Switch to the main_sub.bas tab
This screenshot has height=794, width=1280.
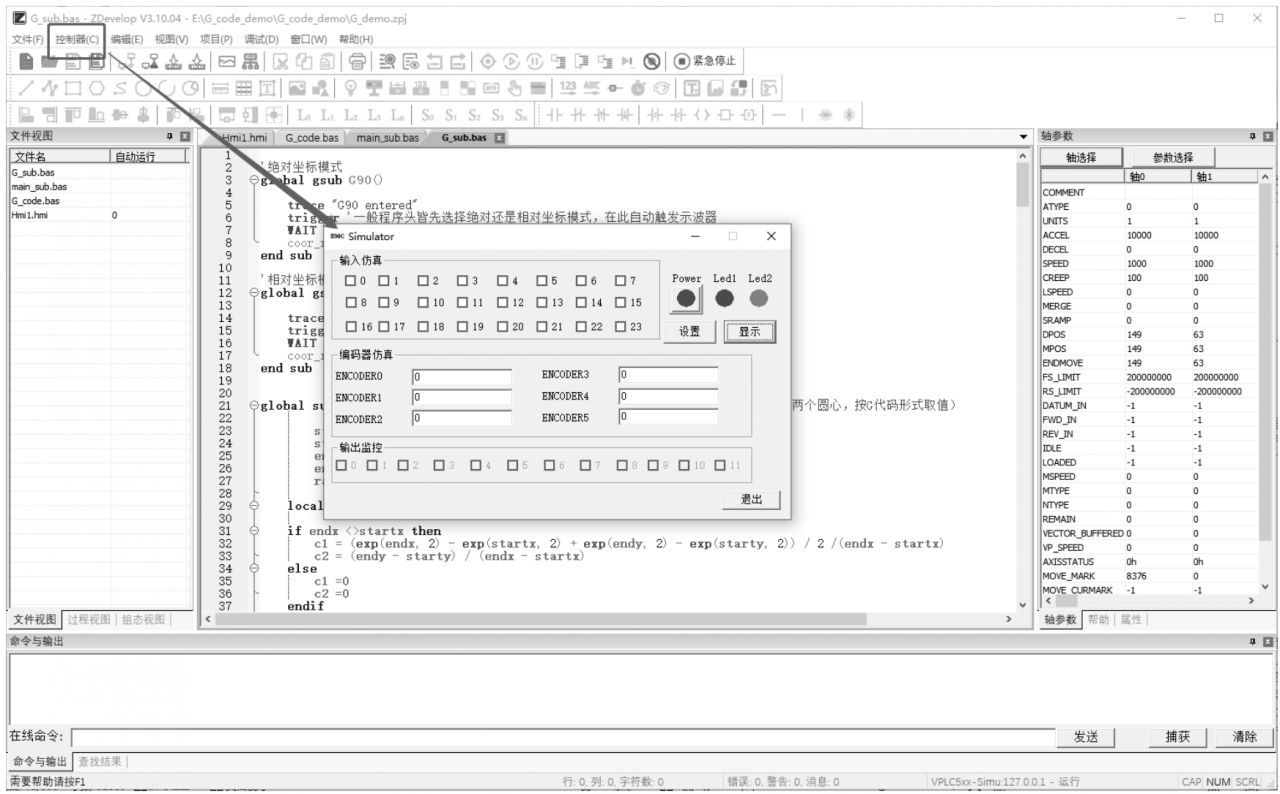(388, 138)
